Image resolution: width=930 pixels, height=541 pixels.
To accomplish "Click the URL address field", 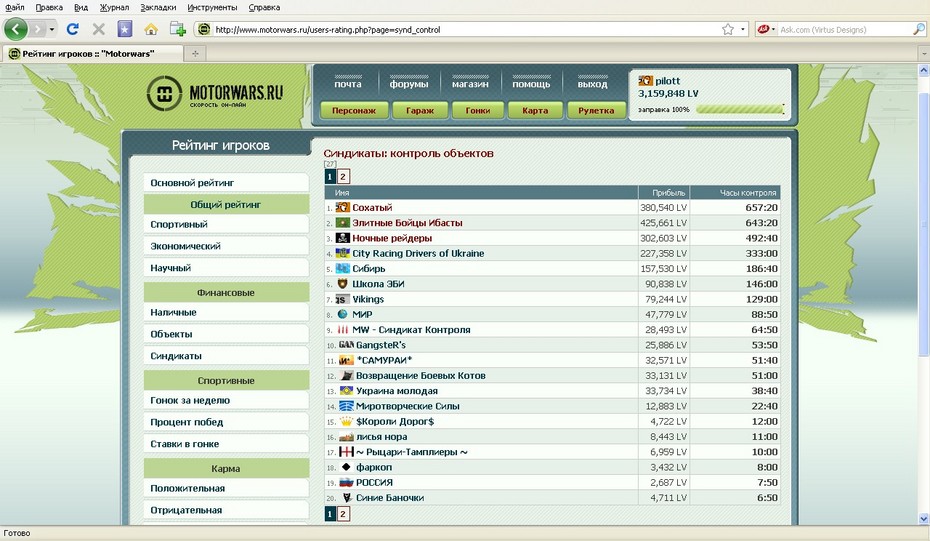I will coord(466,30).
